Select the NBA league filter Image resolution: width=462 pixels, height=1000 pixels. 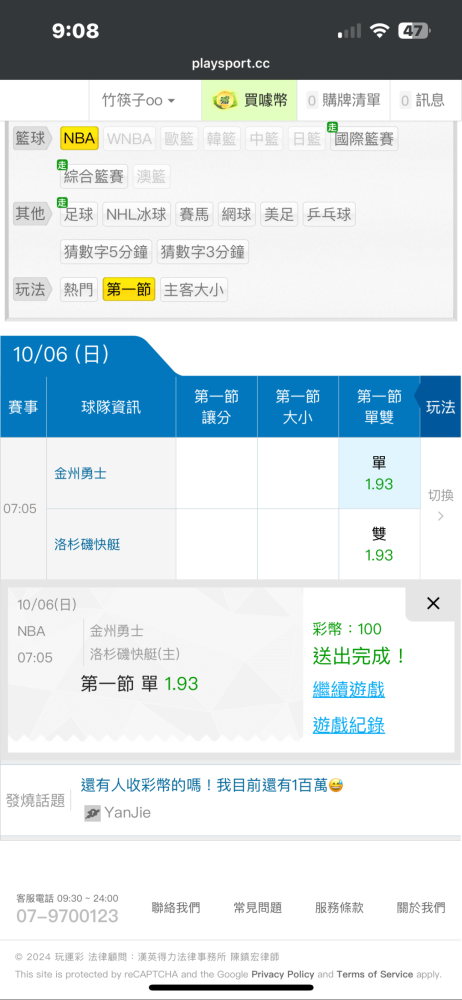click(x=80, y=138)
